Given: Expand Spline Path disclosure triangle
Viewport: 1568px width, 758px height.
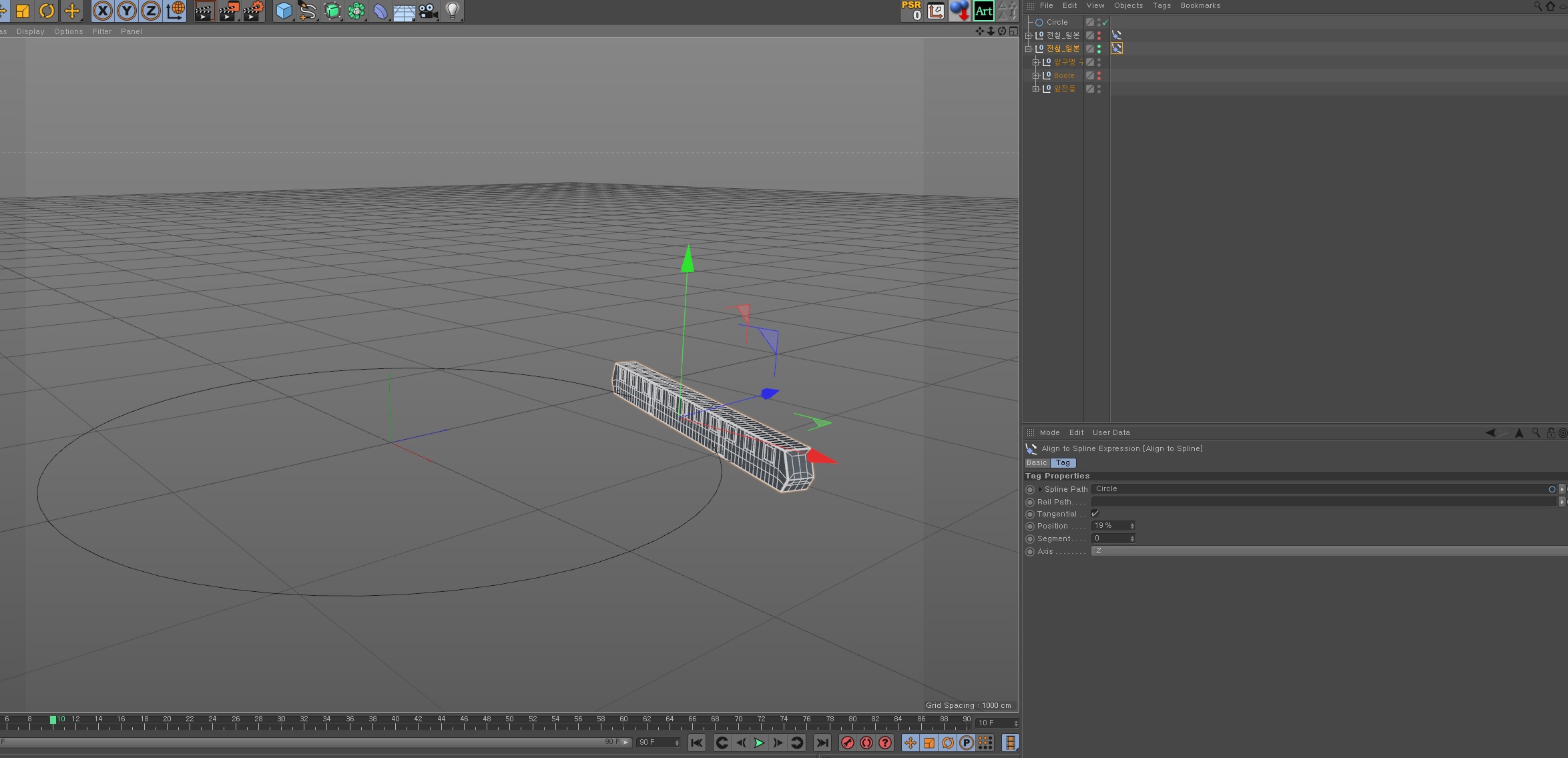Looking at the screenshot, I should 1040,489.
